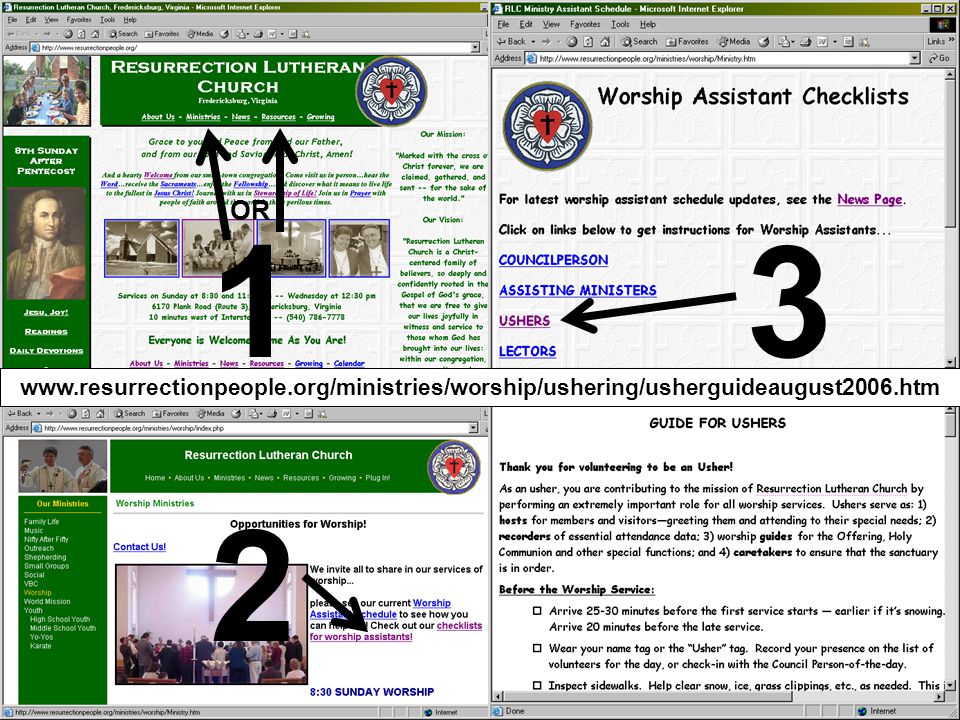This screenshot has width=960, height=720.
Task: Click the ASSISTING MINISTERS link
Action: point(577,290)
